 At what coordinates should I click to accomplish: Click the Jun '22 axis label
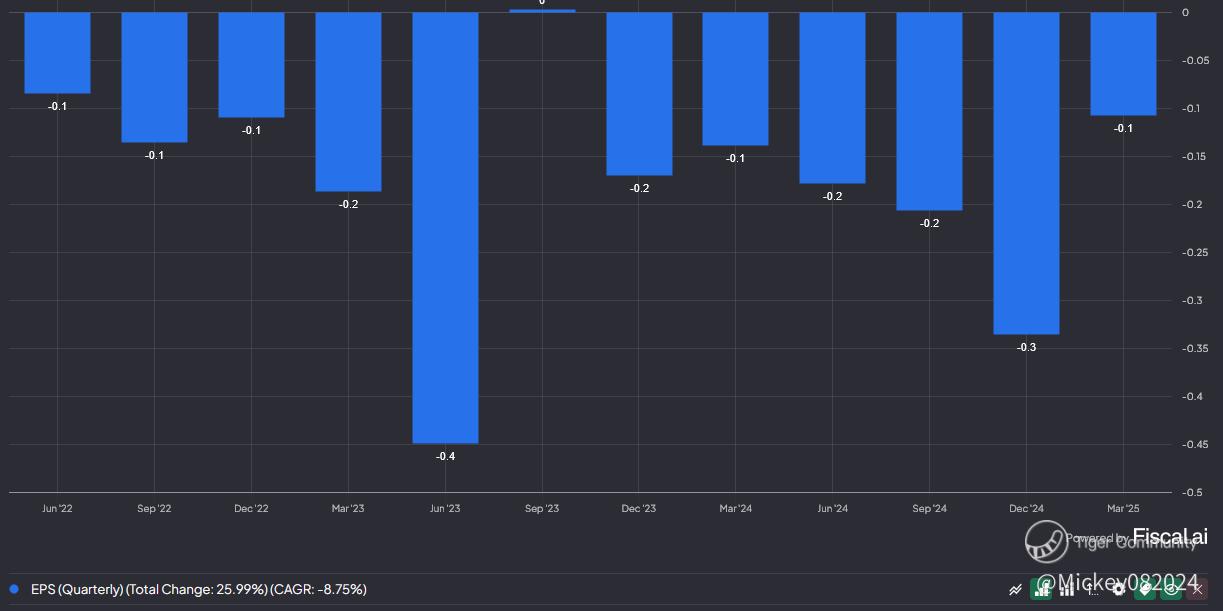(x=57, y=509)
